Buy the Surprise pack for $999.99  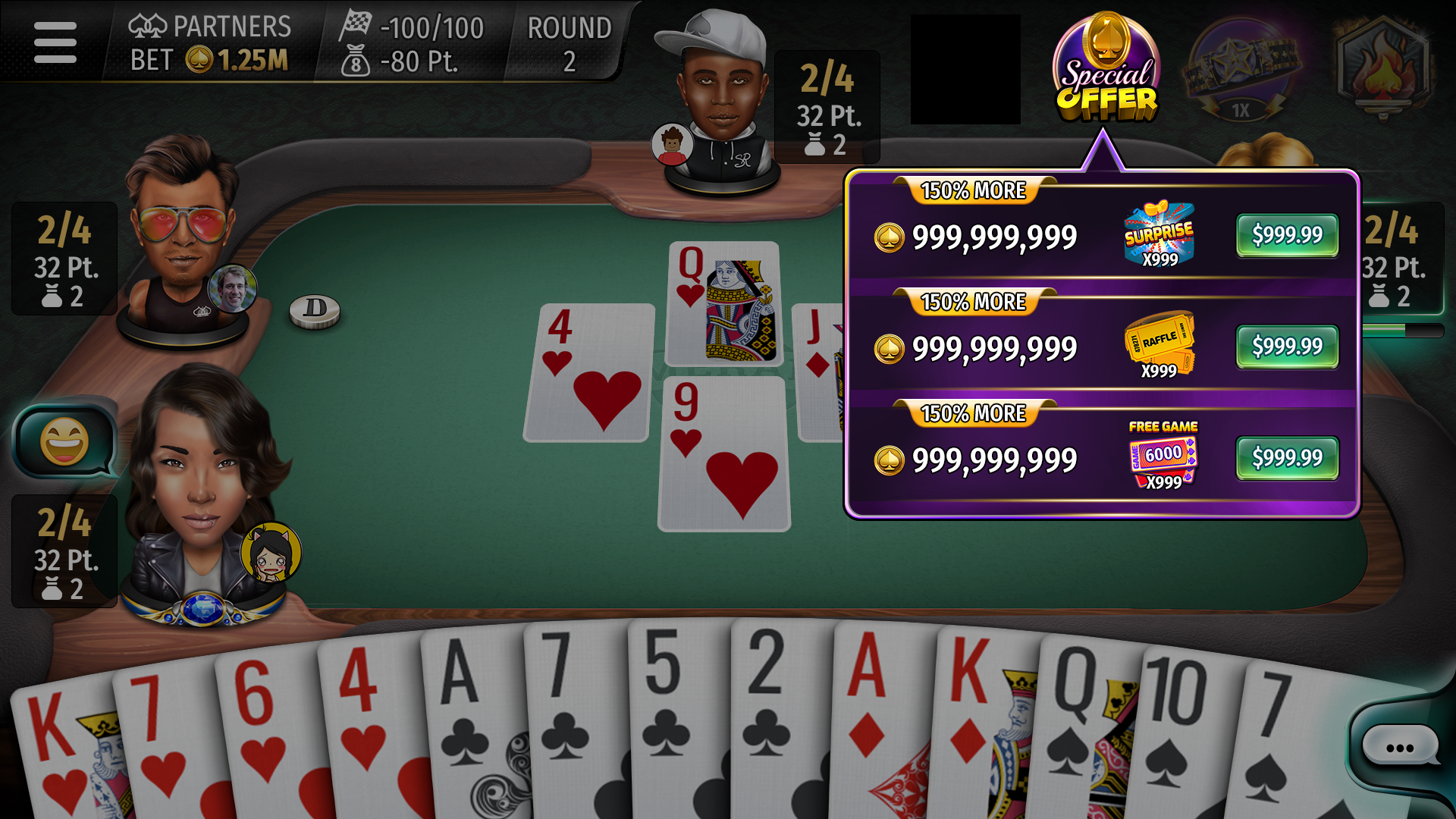point(1287,235)
